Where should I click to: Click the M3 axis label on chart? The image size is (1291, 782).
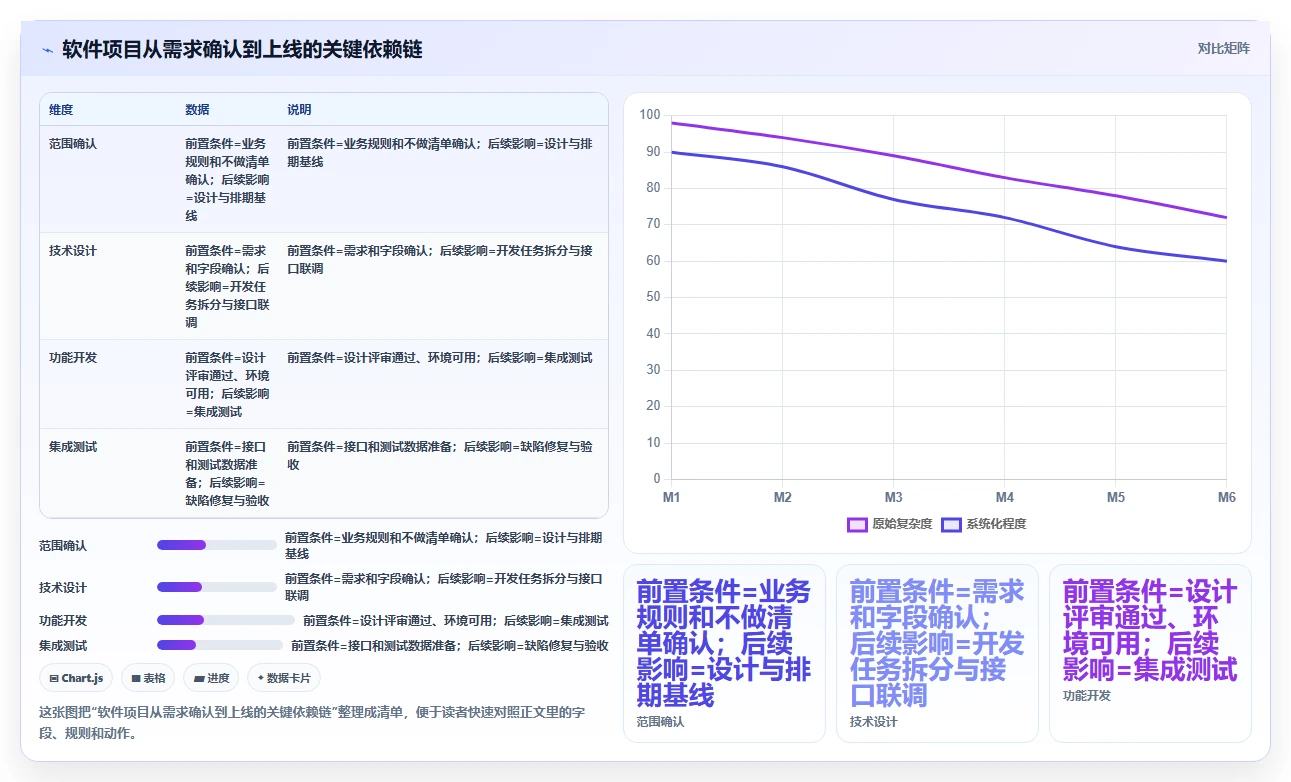(x=893, y=498)
